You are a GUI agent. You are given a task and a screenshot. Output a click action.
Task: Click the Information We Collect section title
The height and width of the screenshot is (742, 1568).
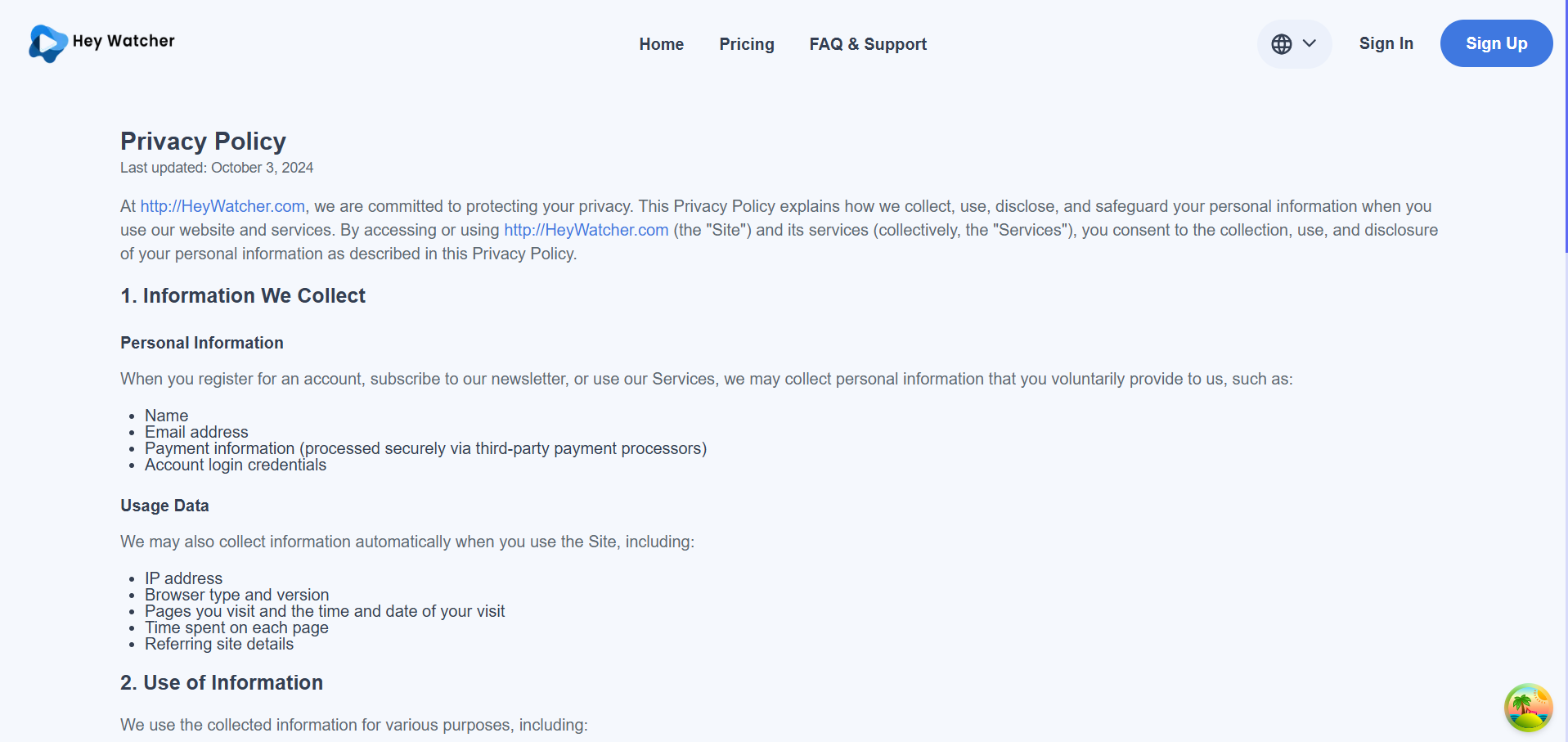242,295
